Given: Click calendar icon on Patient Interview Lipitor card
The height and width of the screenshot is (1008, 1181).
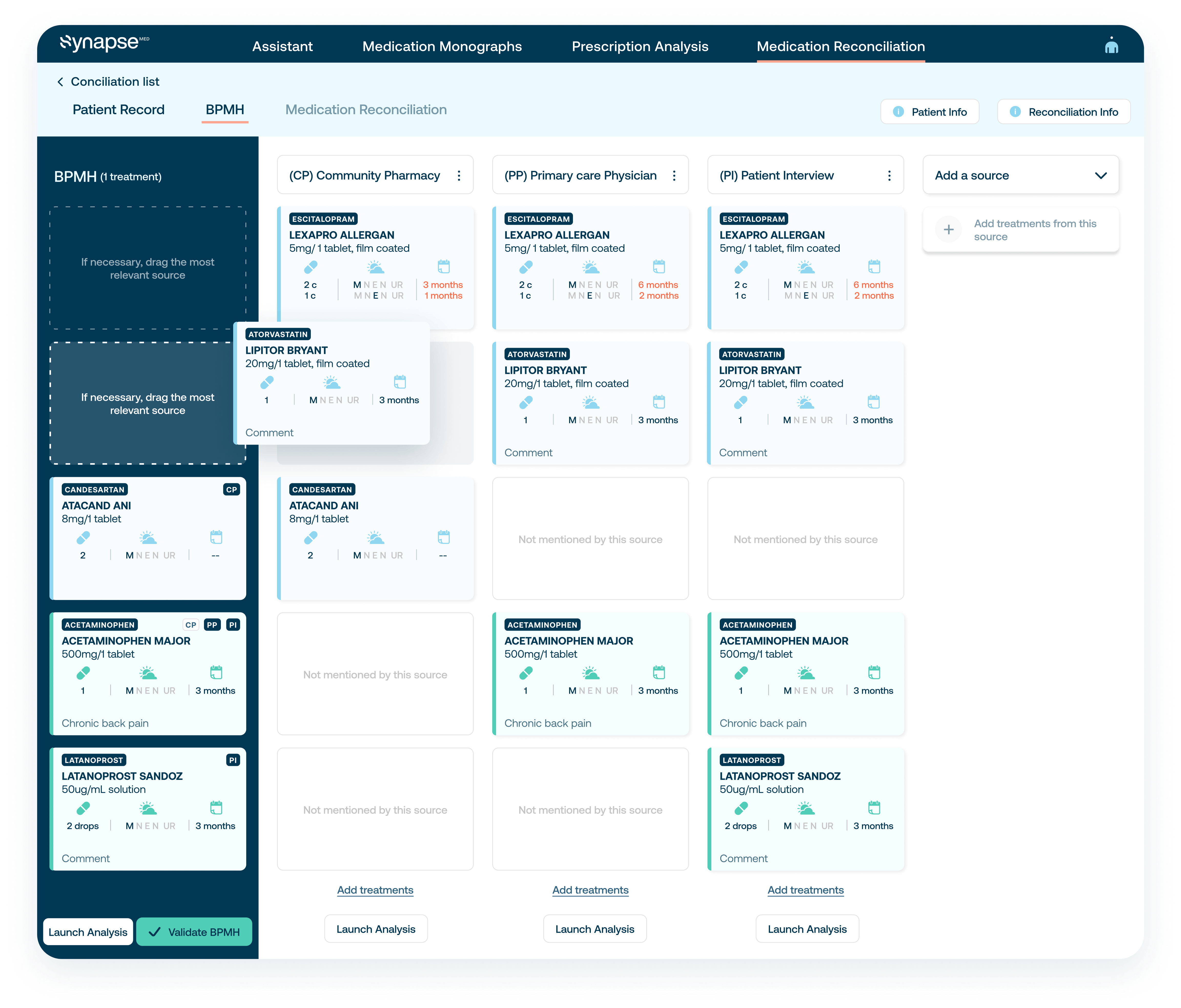Looking at the screenshot, I should point(873,402).
